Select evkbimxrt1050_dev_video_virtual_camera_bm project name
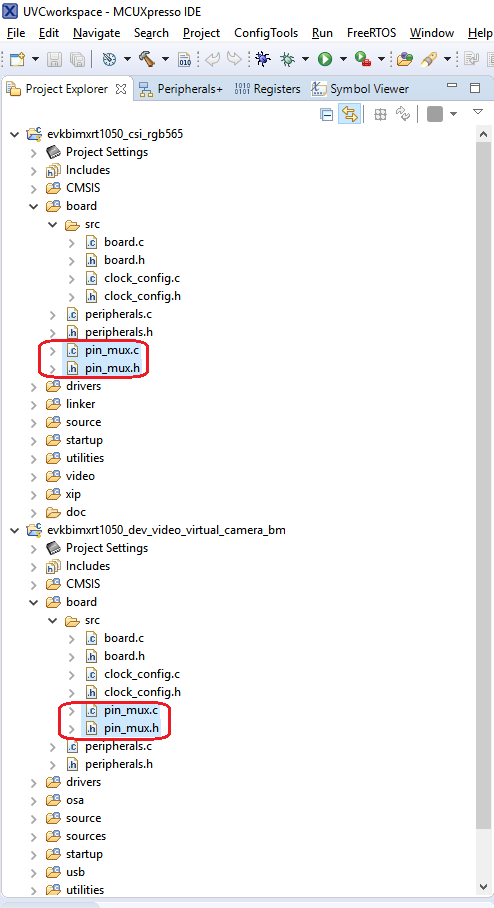 pos(166,530)
